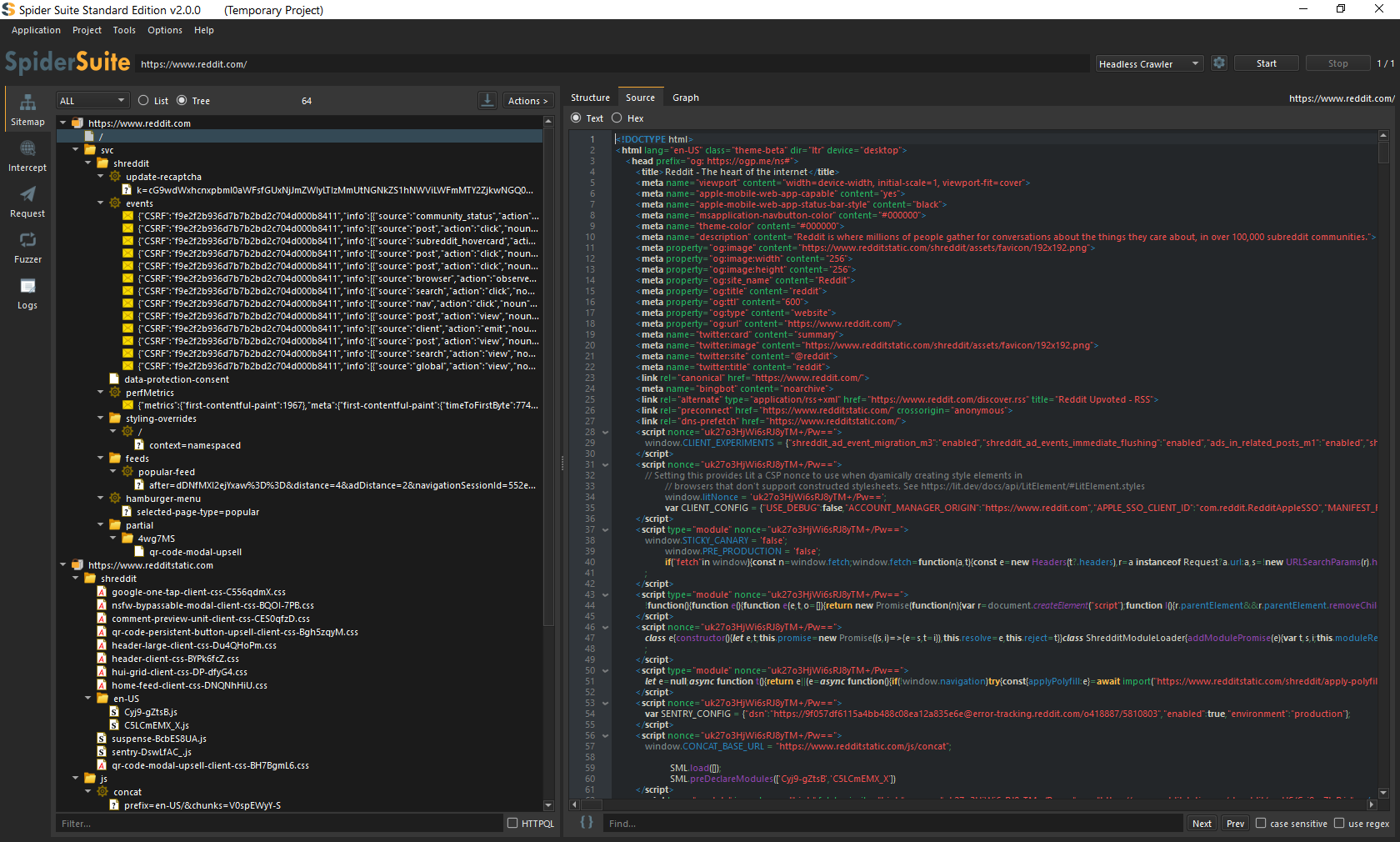Open the ALL filter dropdown

(x=92, y=101)
